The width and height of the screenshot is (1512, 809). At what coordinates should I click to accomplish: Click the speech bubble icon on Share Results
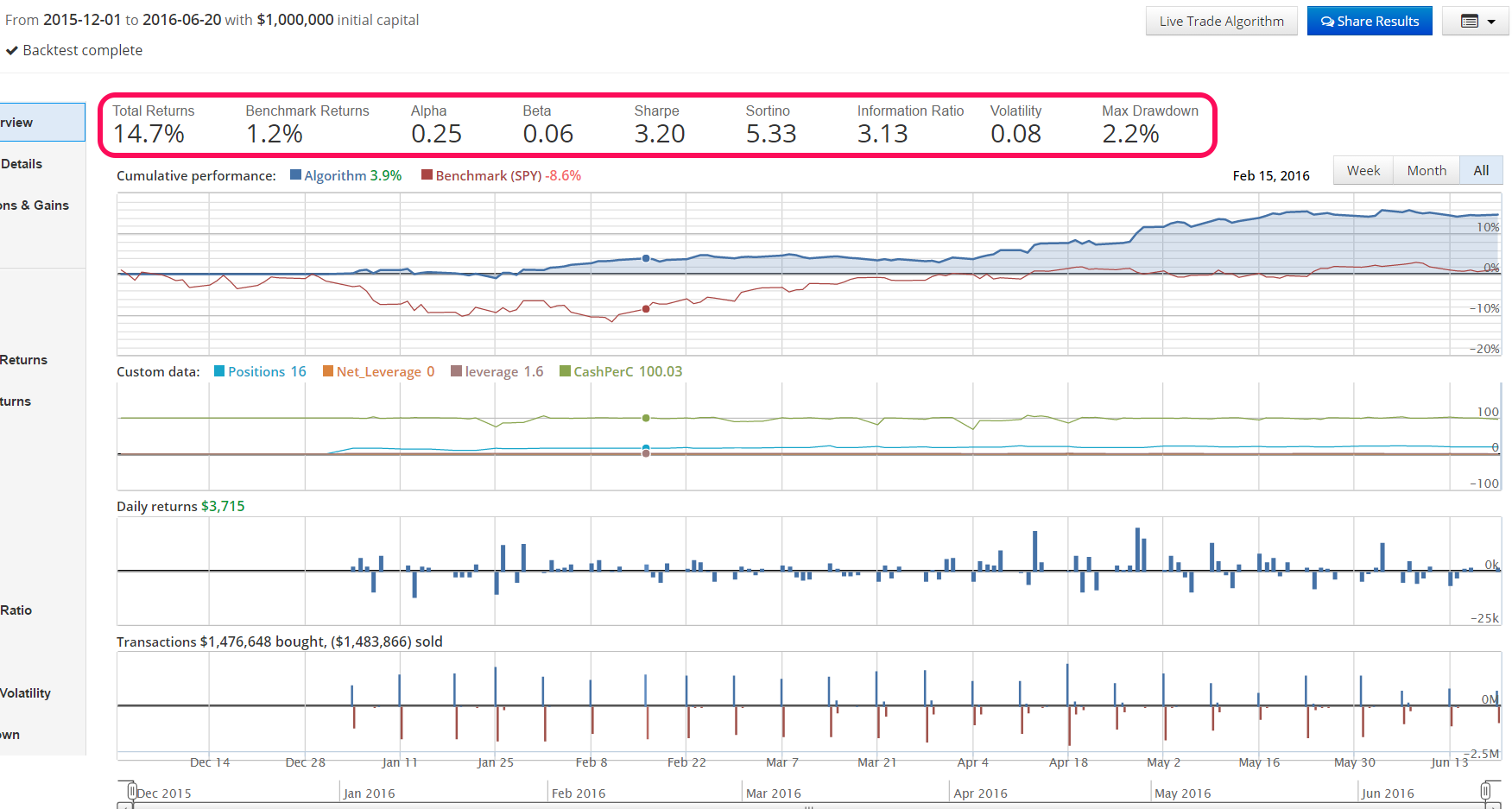pyautogui.click(x=1325, y=21)
